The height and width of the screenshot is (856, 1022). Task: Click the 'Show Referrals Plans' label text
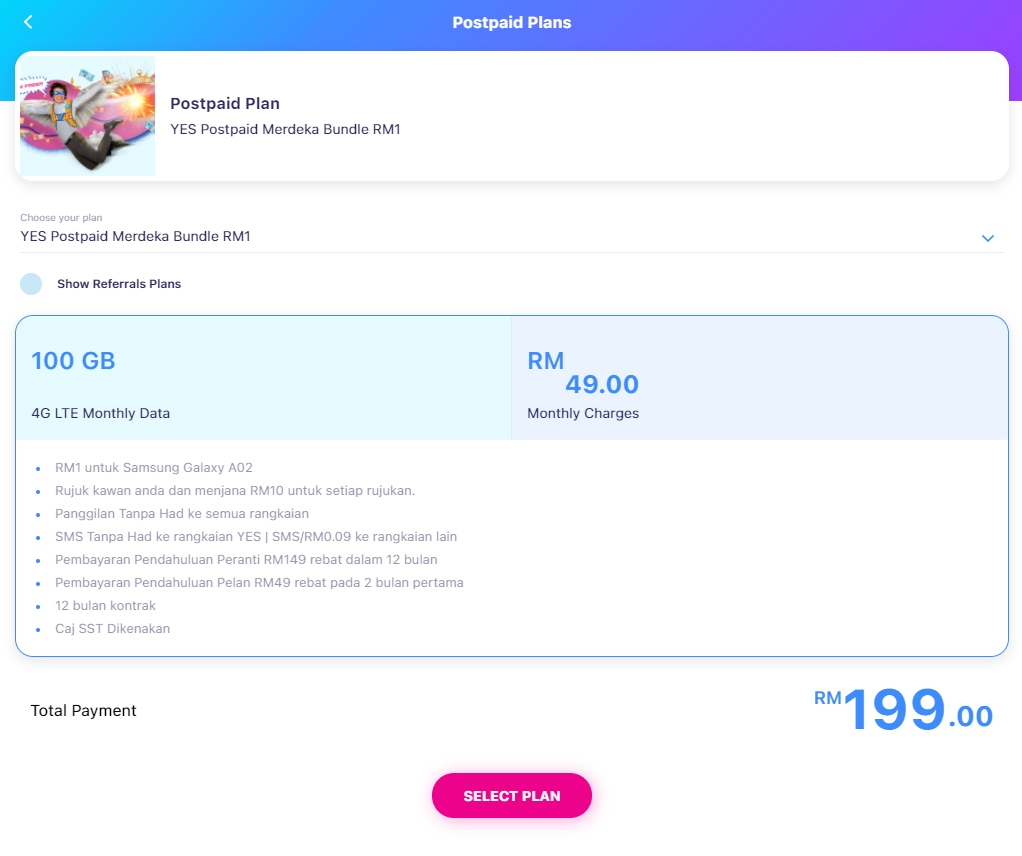point(119,284)
